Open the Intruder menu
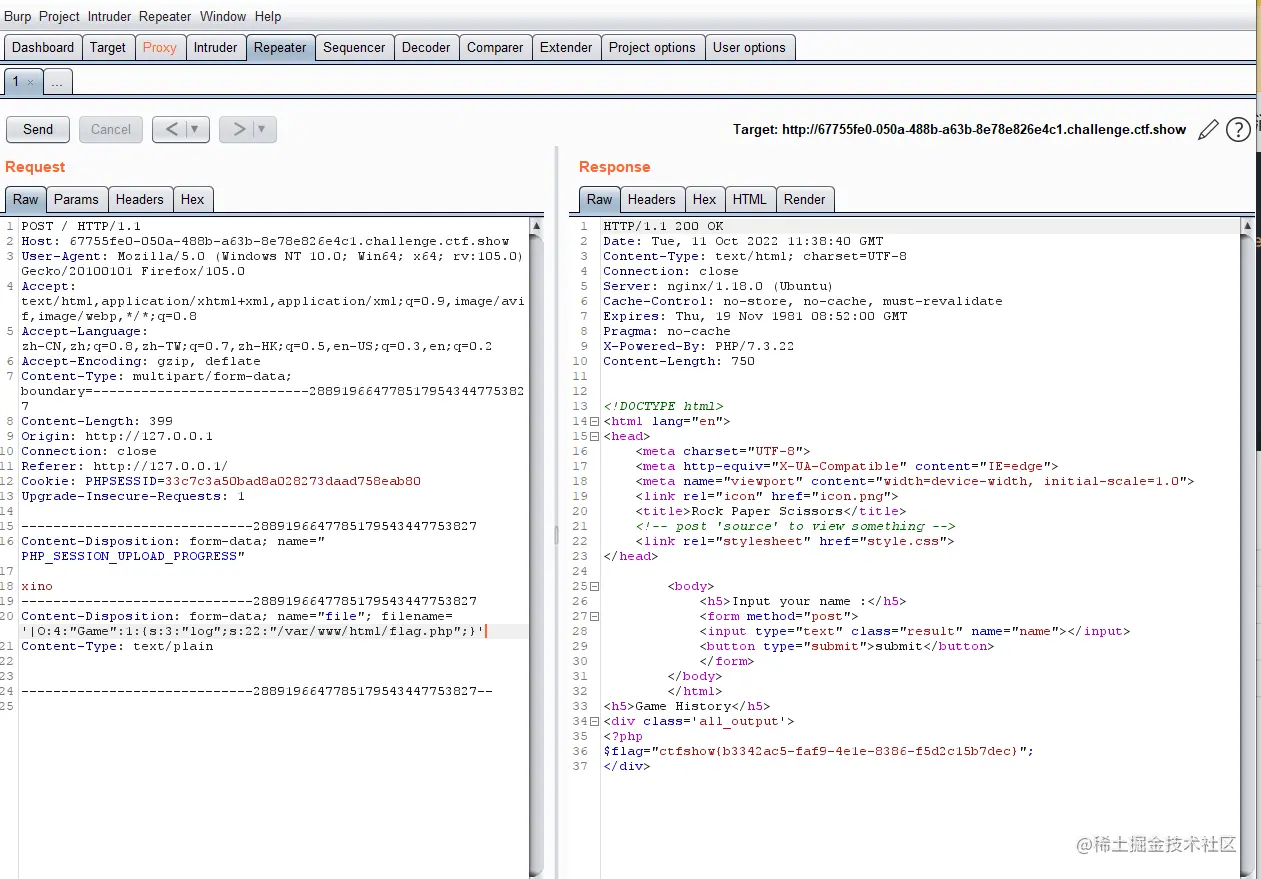1261x879 pixels. (109, 16)
